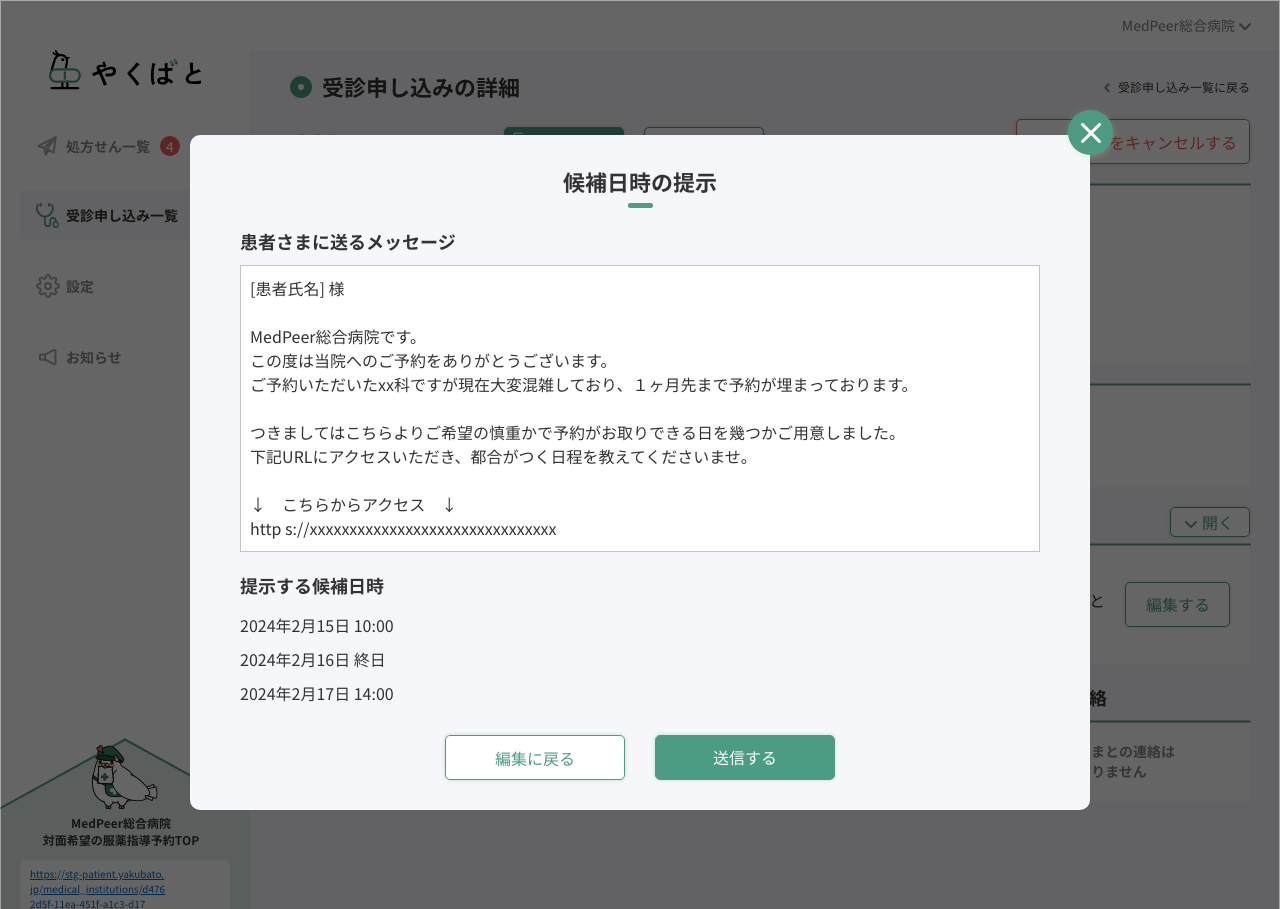Click the 候補日時の提示 dialog title
The height and width of the screenshot is (909, 1280).
coord(640,183)
